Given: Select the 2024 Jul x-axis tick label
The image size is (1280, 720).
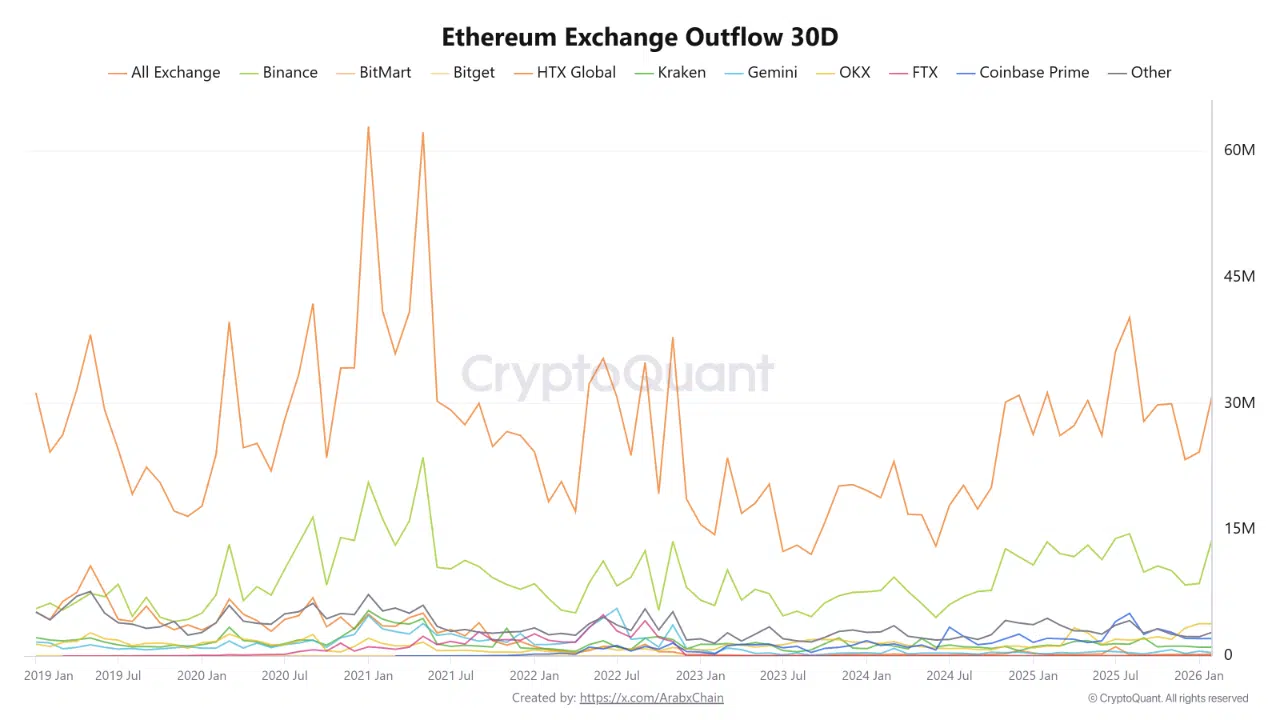Looking at the screenshot, I should (950, 676).
